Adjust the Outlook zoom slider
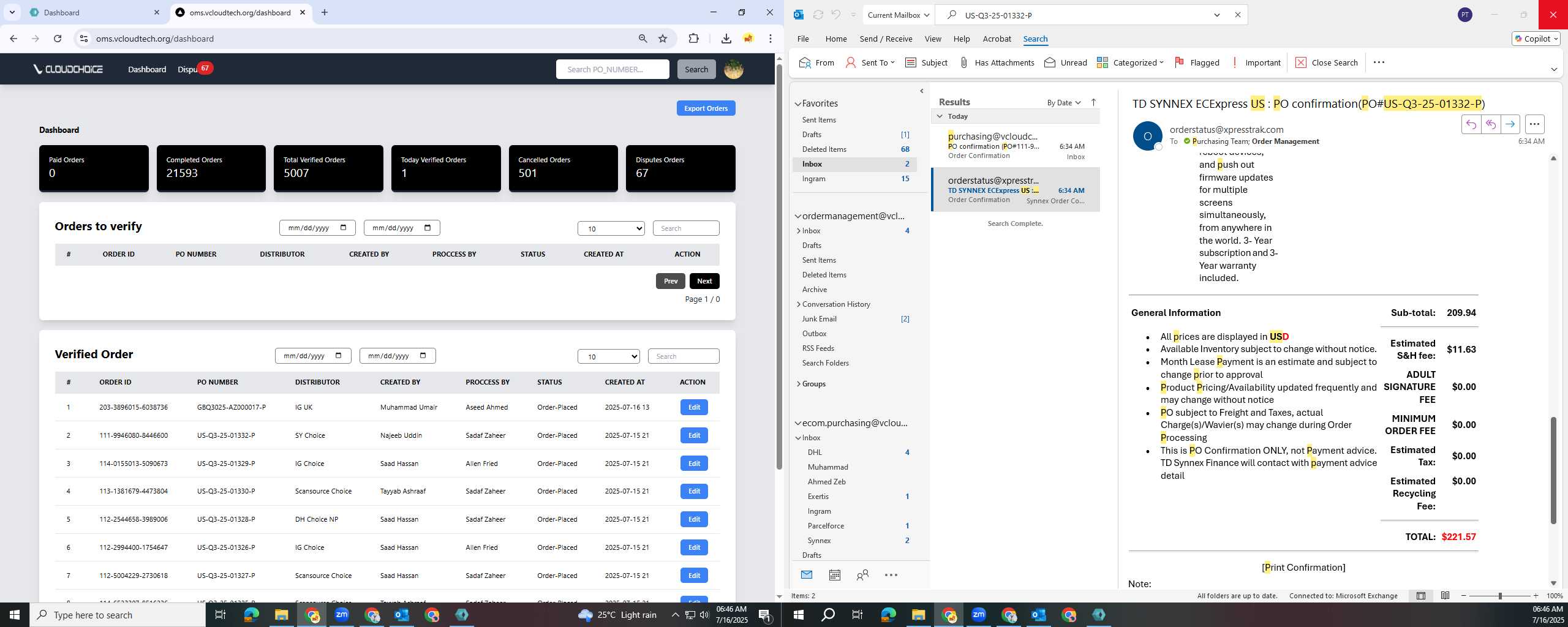 pyautogui.click(x=1500, y=596)
